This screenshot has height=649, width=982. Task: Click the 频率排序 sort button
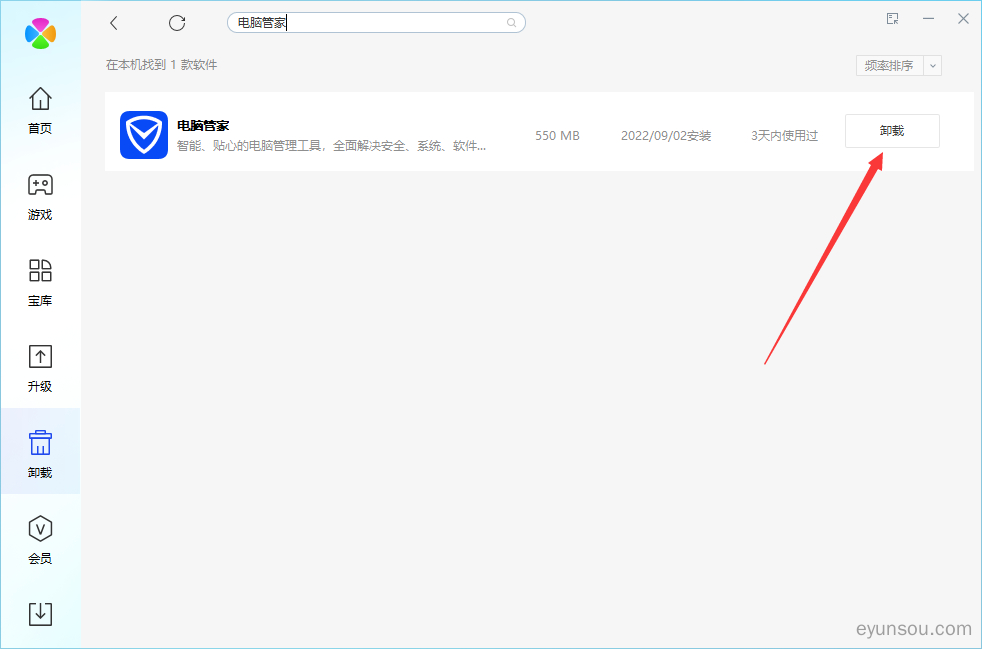coord(889,65)
